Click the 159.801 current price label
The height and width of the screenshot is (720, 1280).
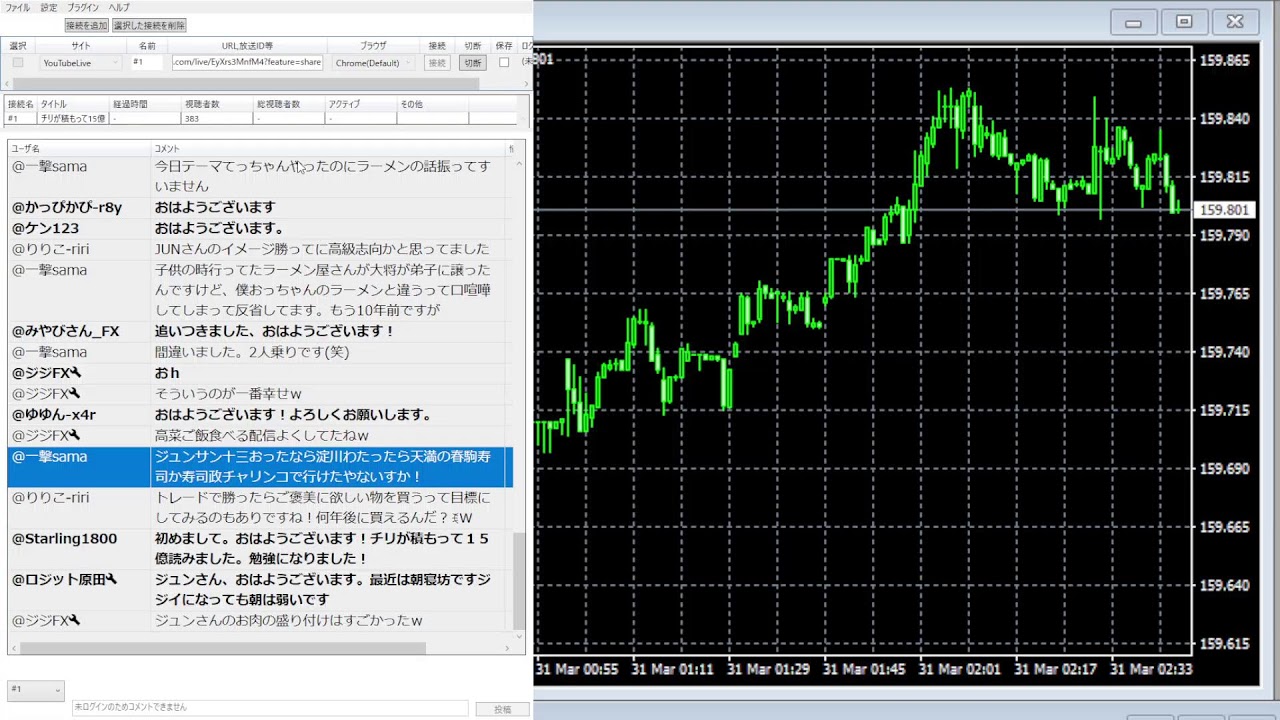click(x=1224, y=210)
